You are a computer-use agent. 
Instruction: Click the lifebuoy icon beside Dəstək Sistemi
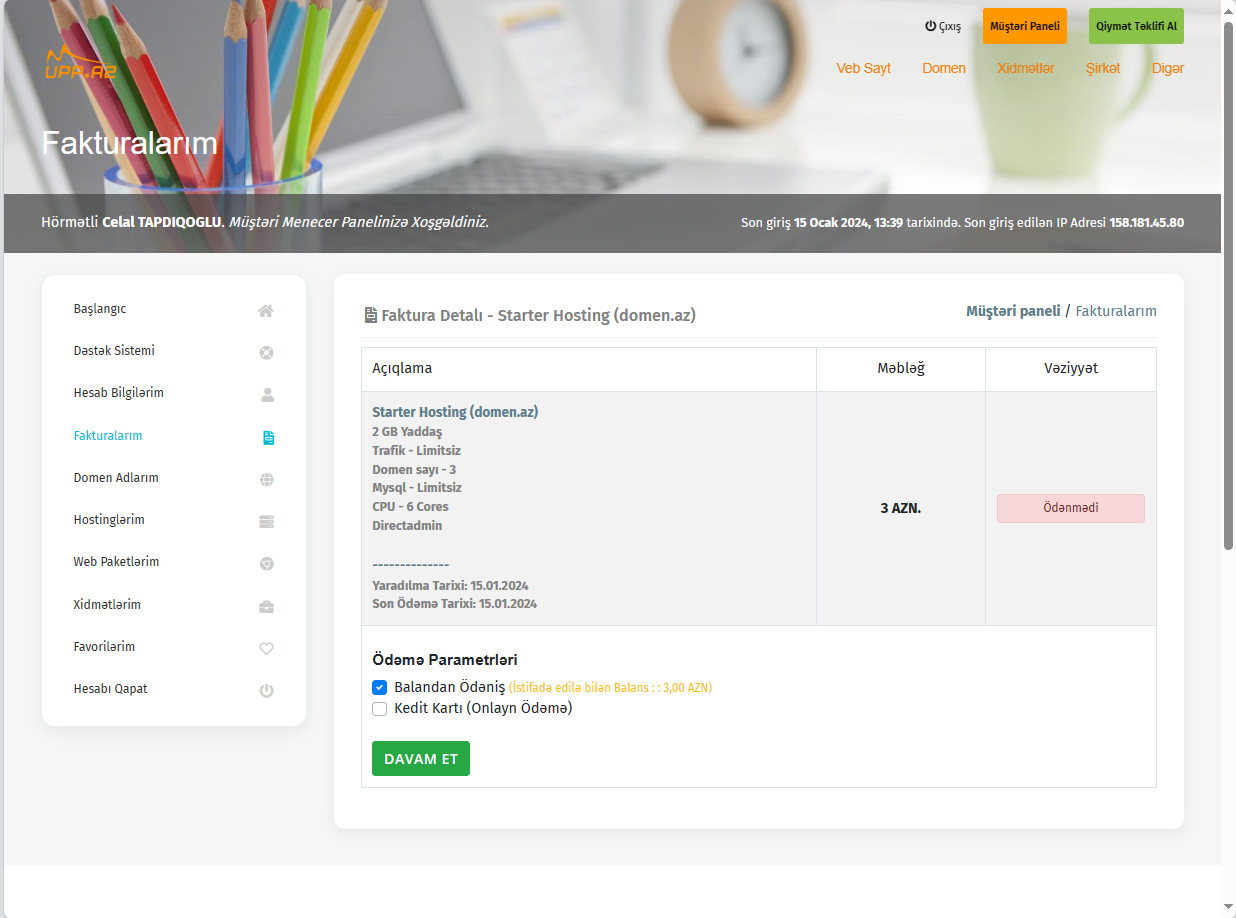click(x=266, y=353)
